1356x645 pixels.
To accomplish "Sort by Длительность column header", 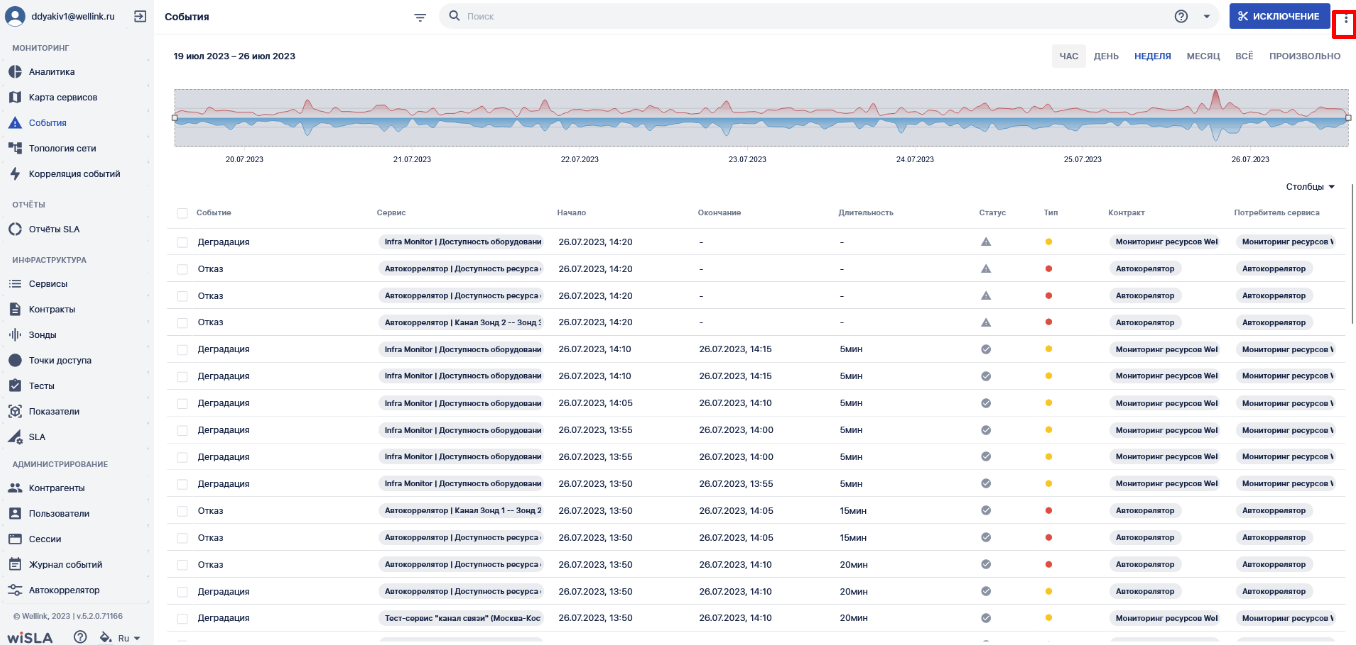I will tap(866, 213).
